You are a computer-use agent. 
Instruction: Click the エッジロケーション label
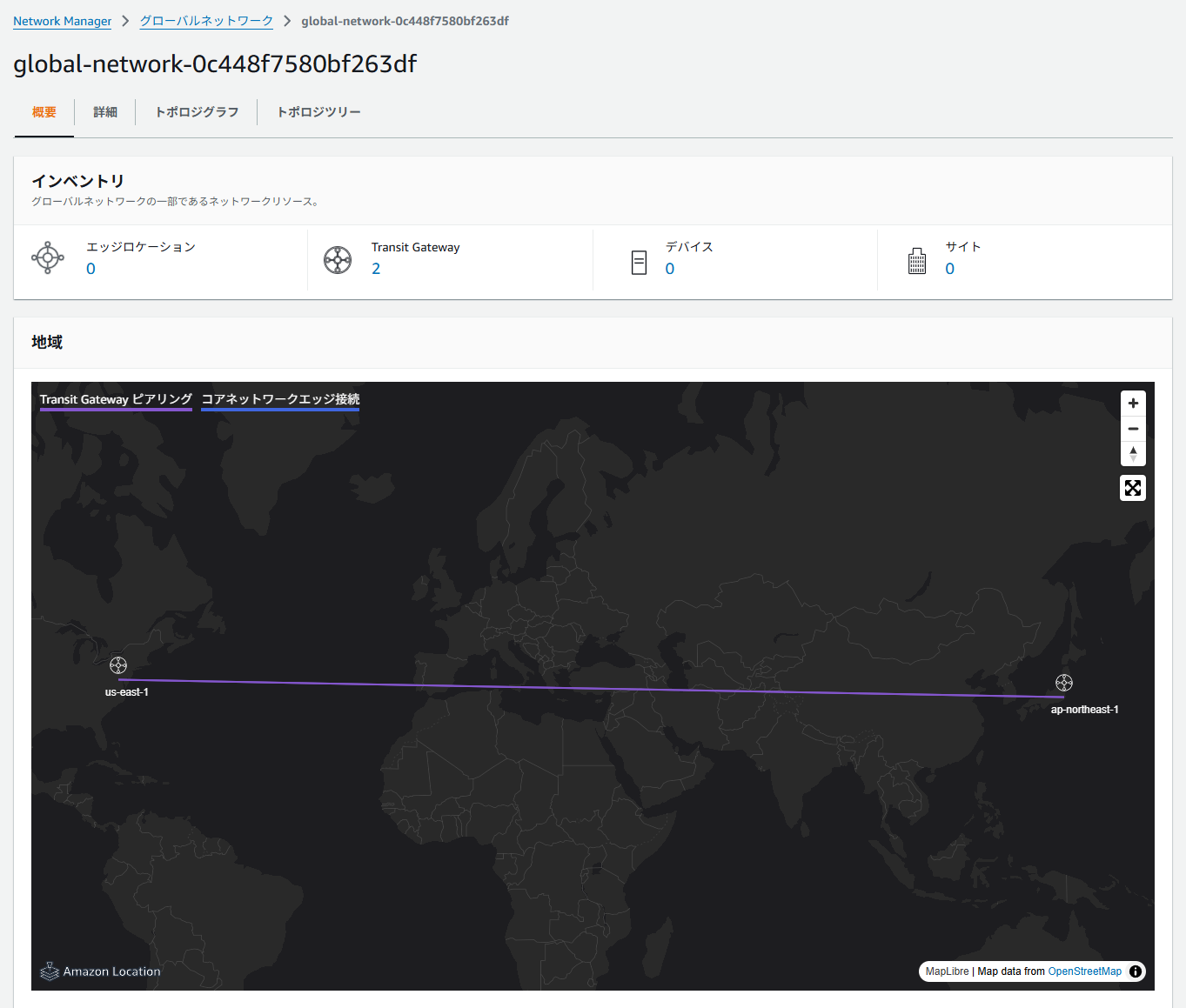coord(141,247)
